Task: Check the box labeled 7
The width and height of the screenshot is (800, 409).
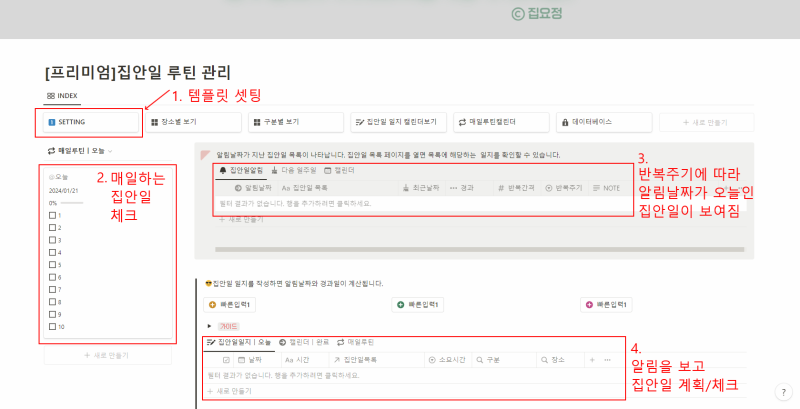Action: [x=52, y=289]
